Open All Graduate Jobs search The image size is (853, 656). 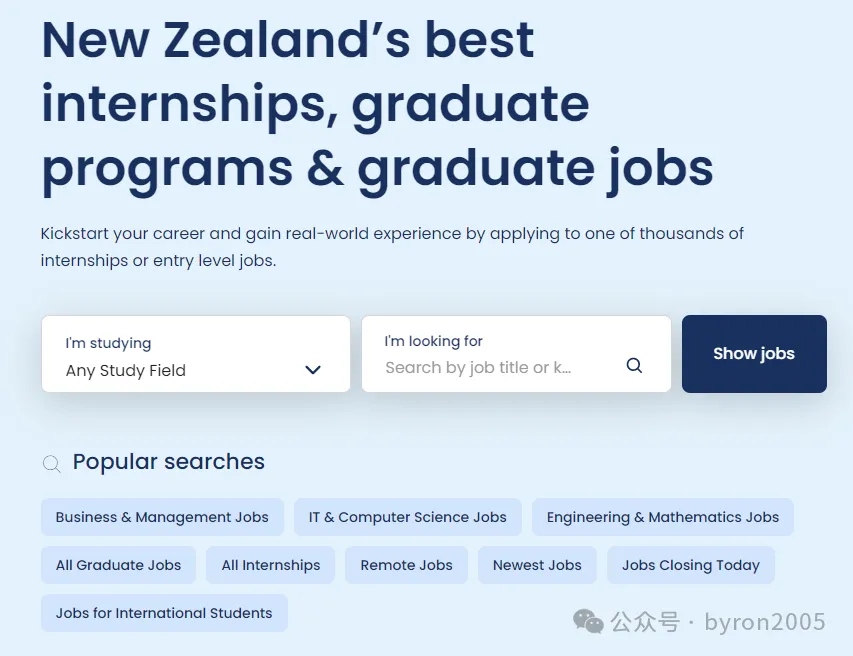tap(118, 565)
